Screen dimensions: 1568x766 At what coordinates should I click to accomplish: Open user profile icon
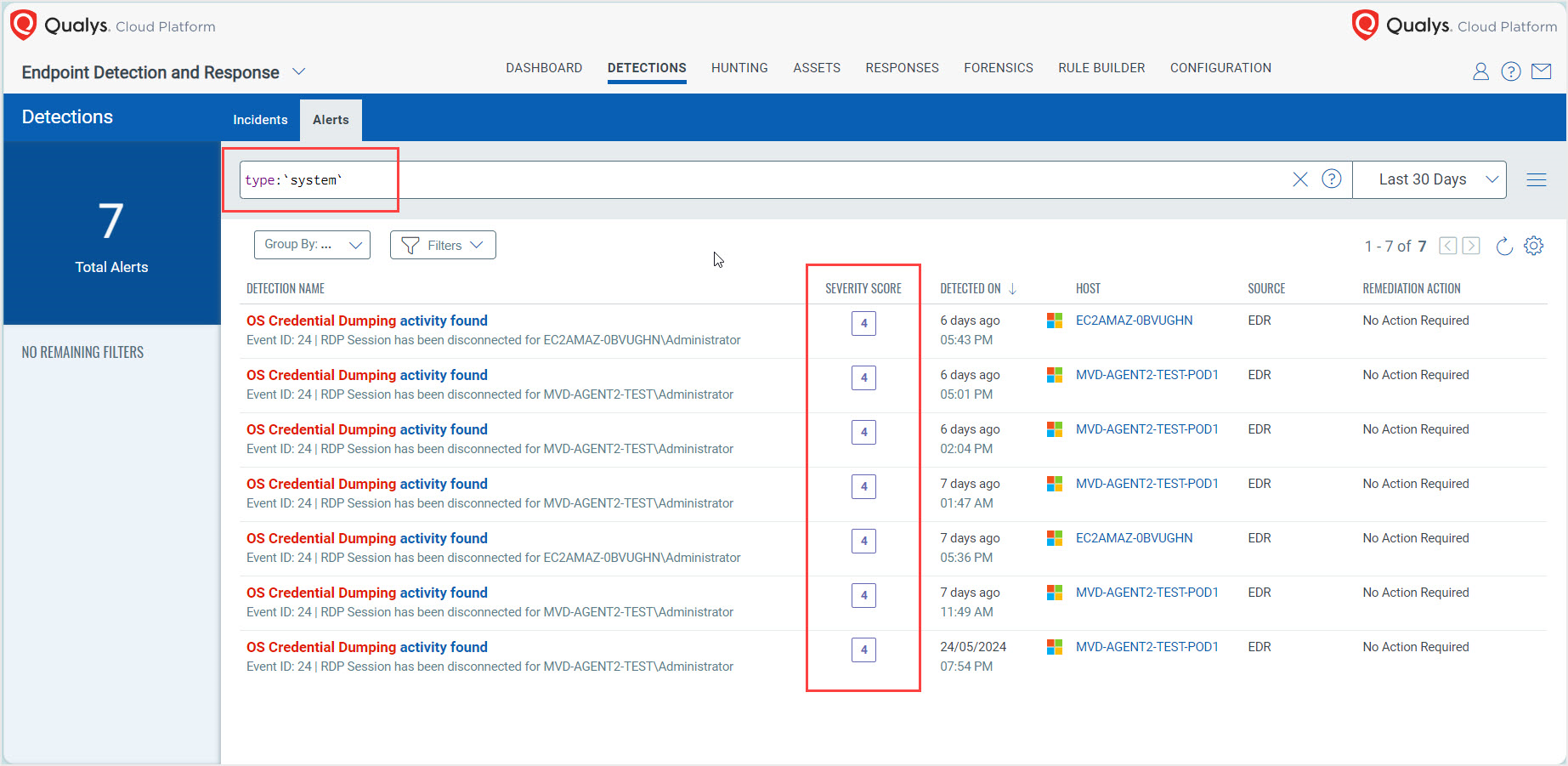tap(1480, 71)
